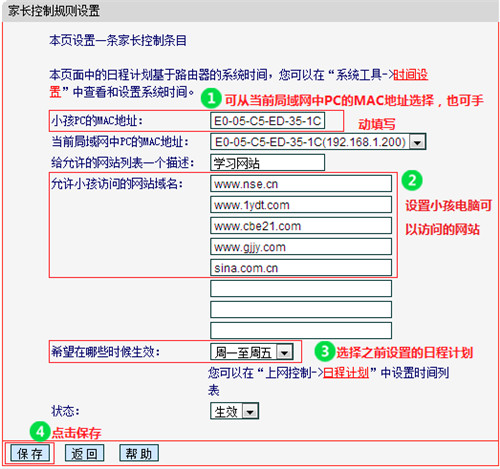500x469 pixels.
Task: Click the label 给允许的网站列表一个描述
Action: pyautogui.click(x=123, y=163)
